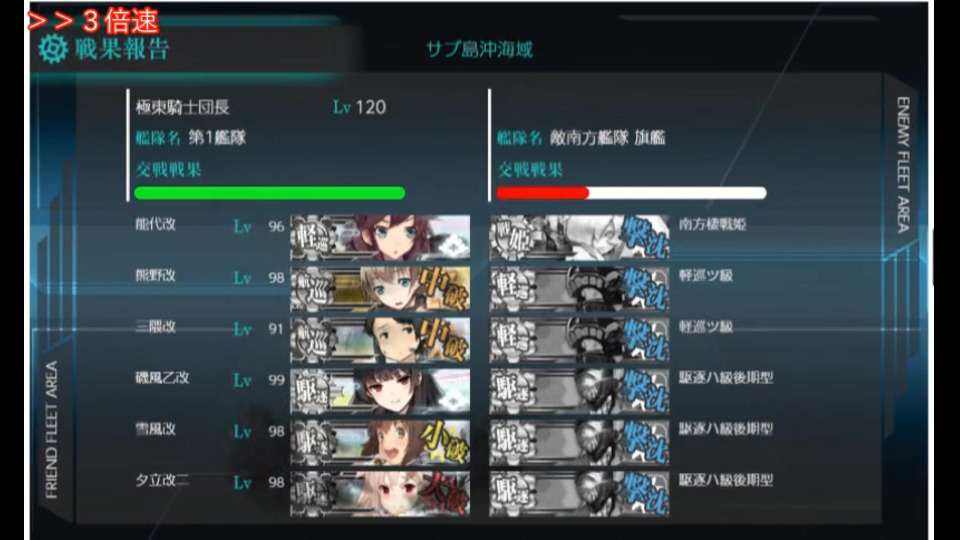Image resolution: width=960 pixels, height=540 pixels.
Task: Select the 能代改 light cruiser portrait card
Action: coord(380,238)
